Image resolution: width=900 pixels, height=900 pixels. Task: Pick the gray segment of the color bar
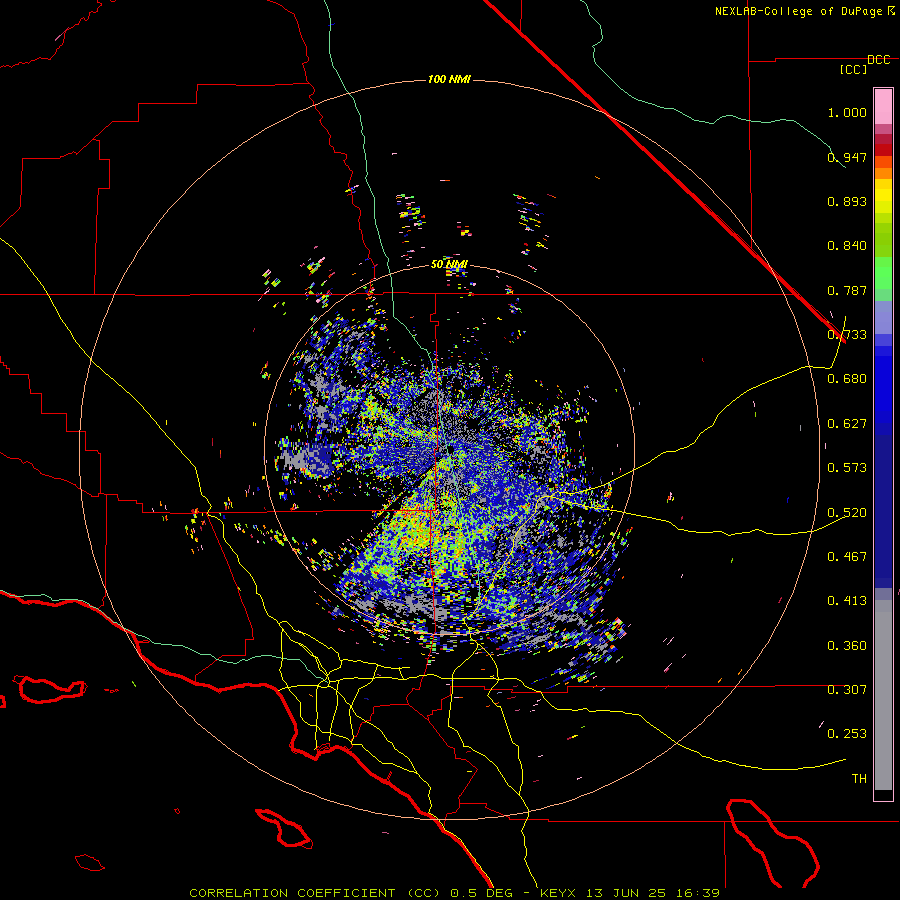tap(883, 695)
